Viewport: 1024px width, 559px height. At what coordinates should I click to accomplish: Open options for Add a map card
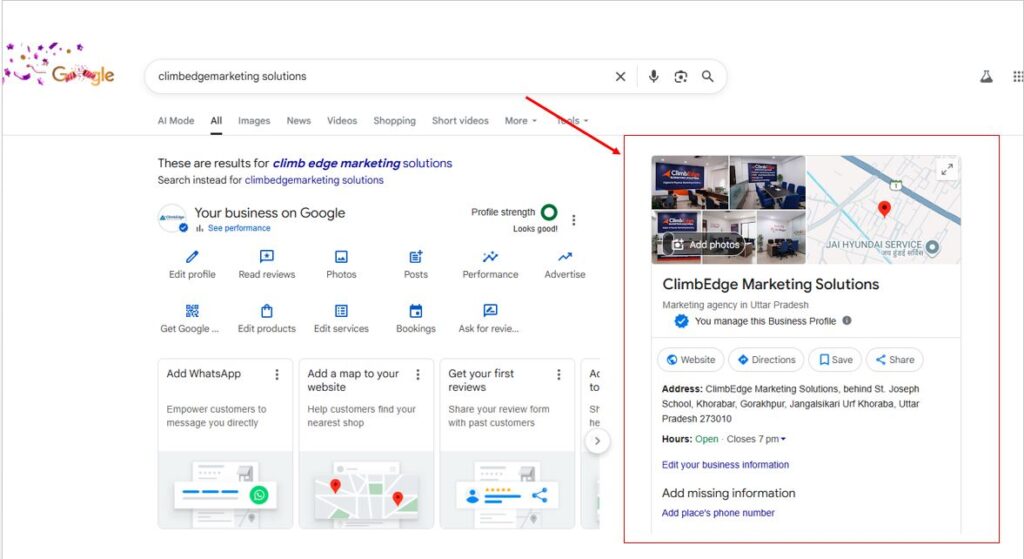click(x=418, y=374)
